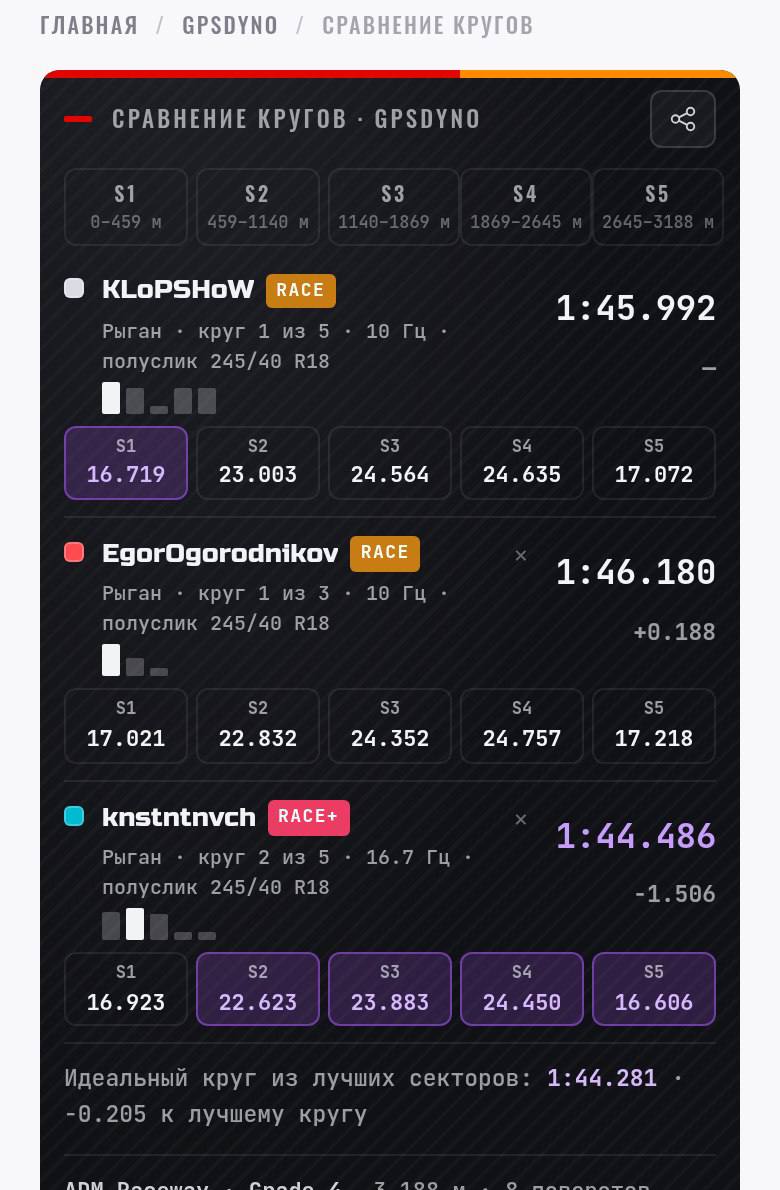The width and height of the screenshot is (780, 1190).
Task: Click knstntnvch's S5 16.606 sector cell
Action: coord(654,989)
